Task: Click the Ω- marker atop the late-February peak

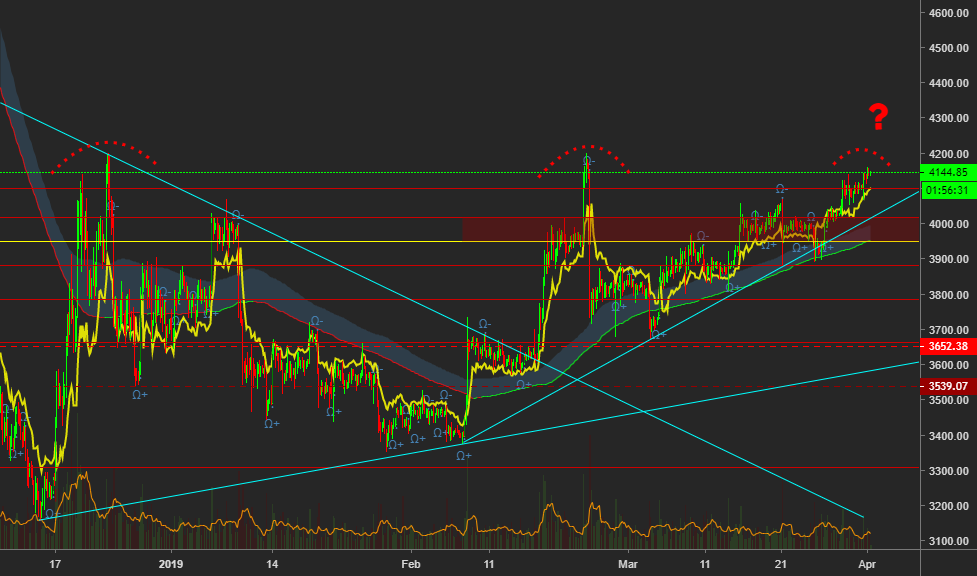Action: 590,160
